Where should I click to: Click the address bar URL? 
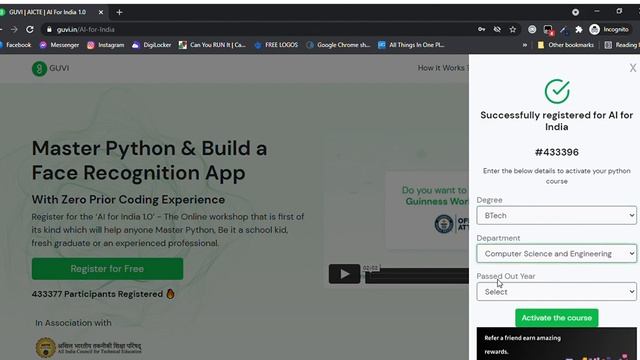(x=86, y=29)
